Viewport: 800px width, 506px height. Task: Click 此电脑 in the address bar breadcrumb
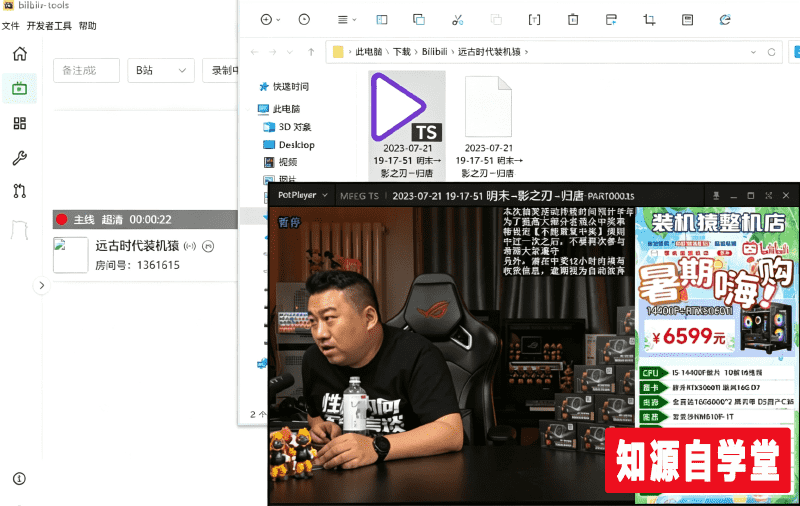(x=369, y=52)
